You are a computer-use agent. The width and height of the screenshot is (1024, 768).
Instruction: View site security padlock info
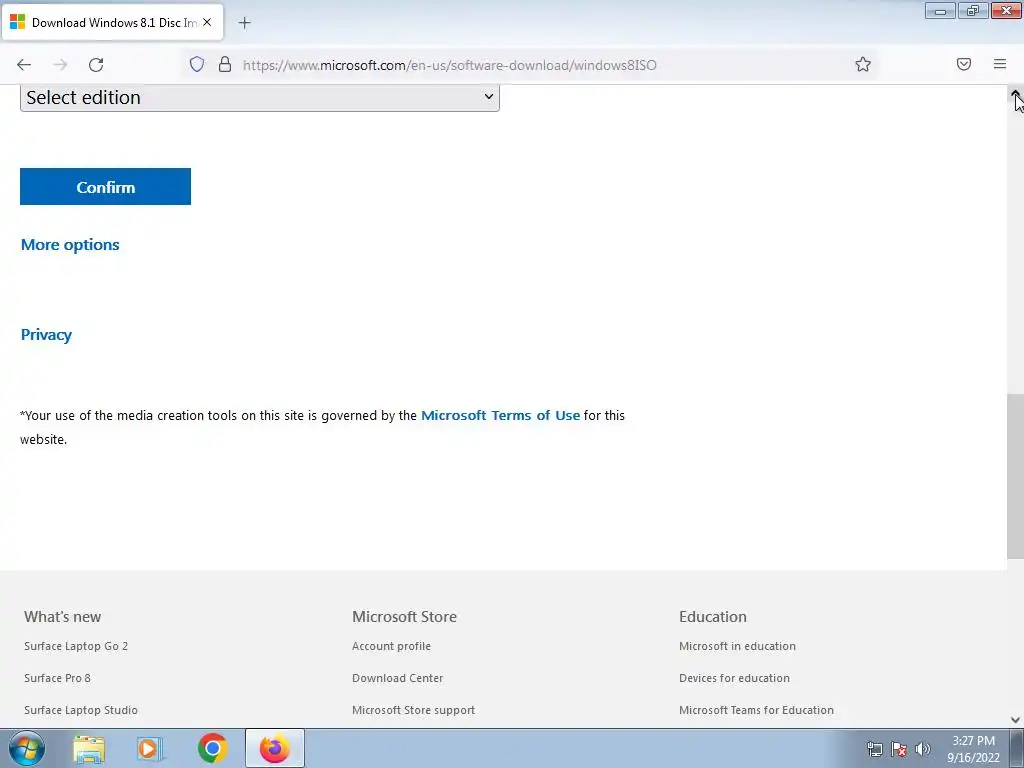click(x=225, y=64)
